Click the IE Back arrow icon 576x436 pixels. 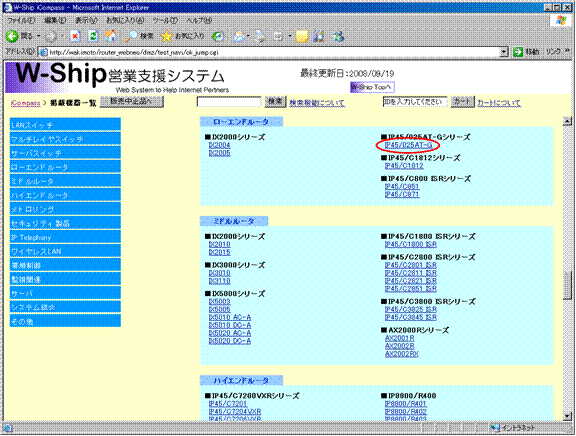(x=12, y=36)
